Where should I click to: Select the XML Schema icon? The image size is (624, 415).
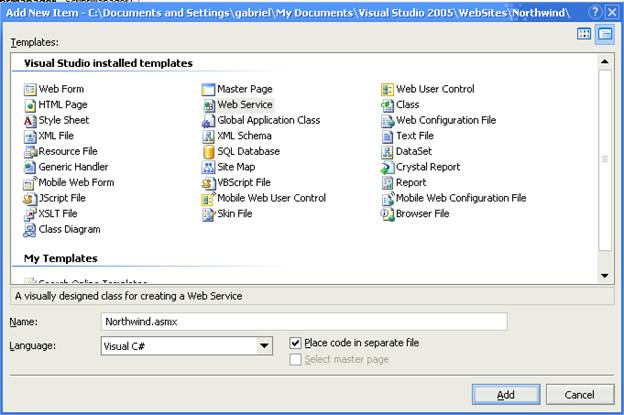209,136
